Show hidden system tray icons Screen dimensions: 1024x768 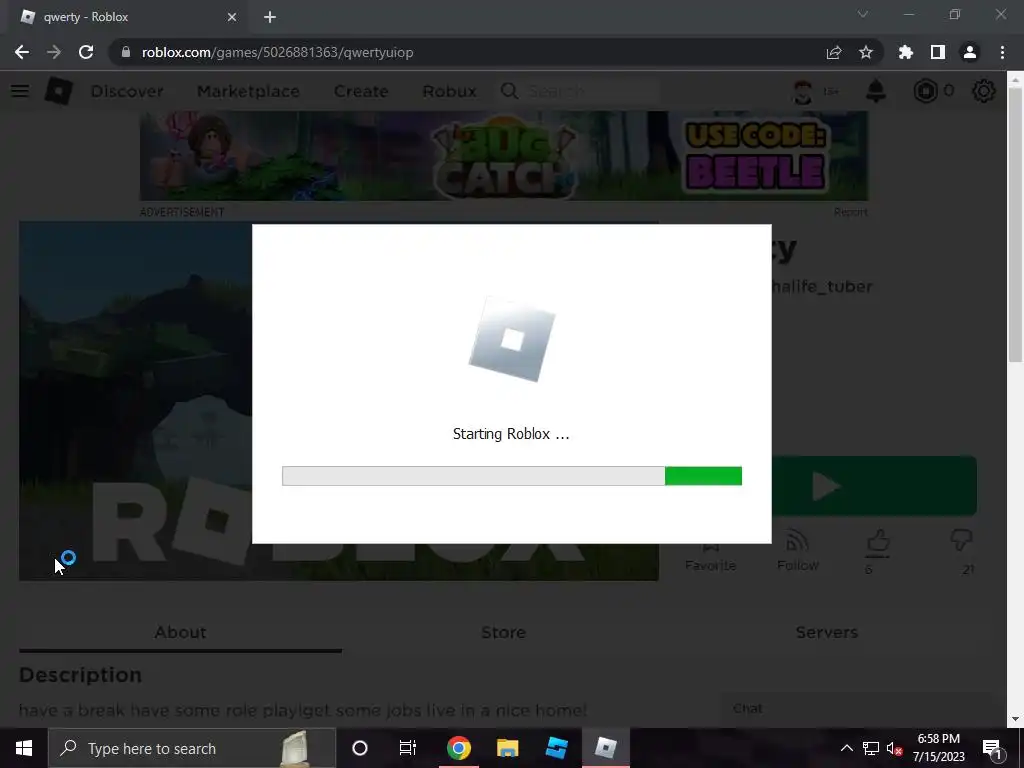coord(846,748)
